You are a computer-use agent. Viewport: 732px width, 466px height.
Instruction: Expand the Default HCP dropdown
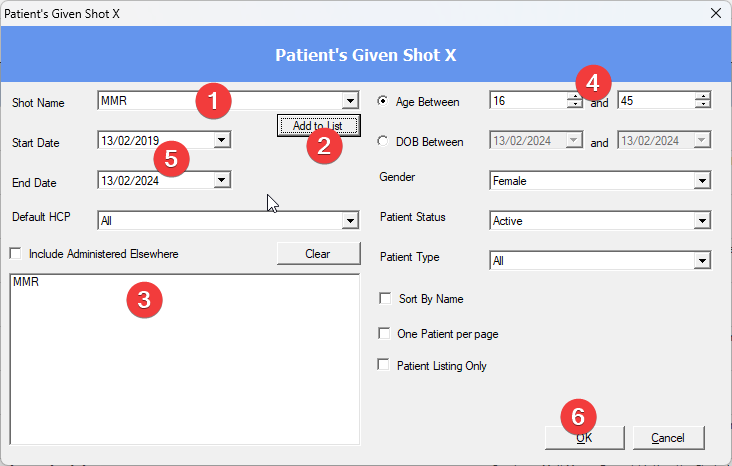point(349,220)
